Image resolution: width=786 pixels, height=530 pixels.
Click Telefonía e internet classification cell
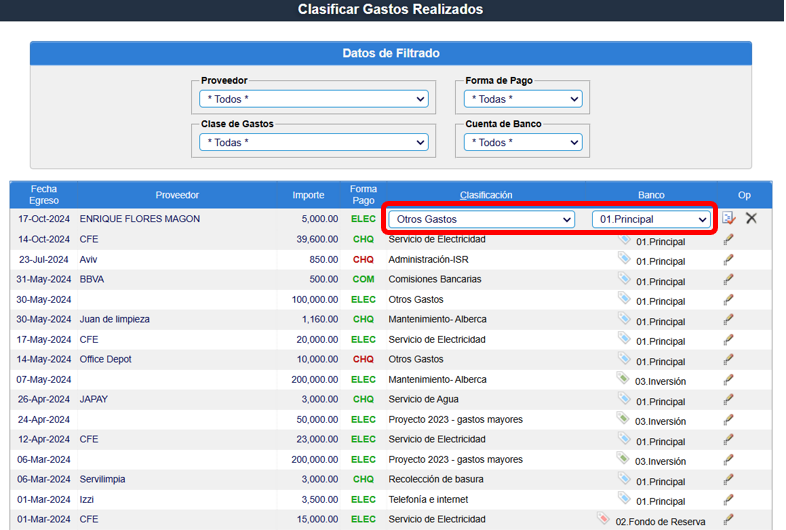(428, 499)
